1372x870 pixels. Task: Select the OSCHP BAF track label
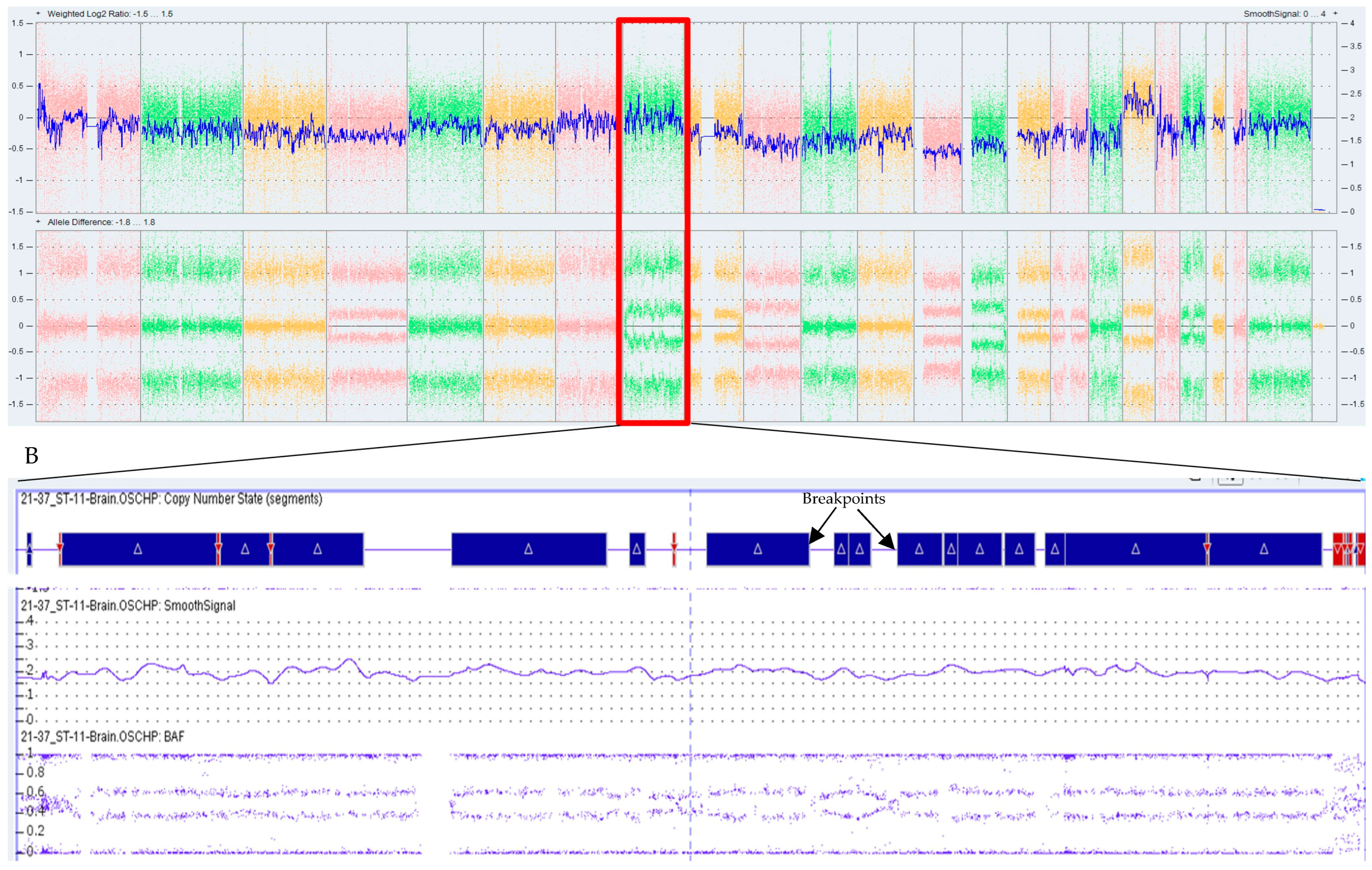[102, 737]
